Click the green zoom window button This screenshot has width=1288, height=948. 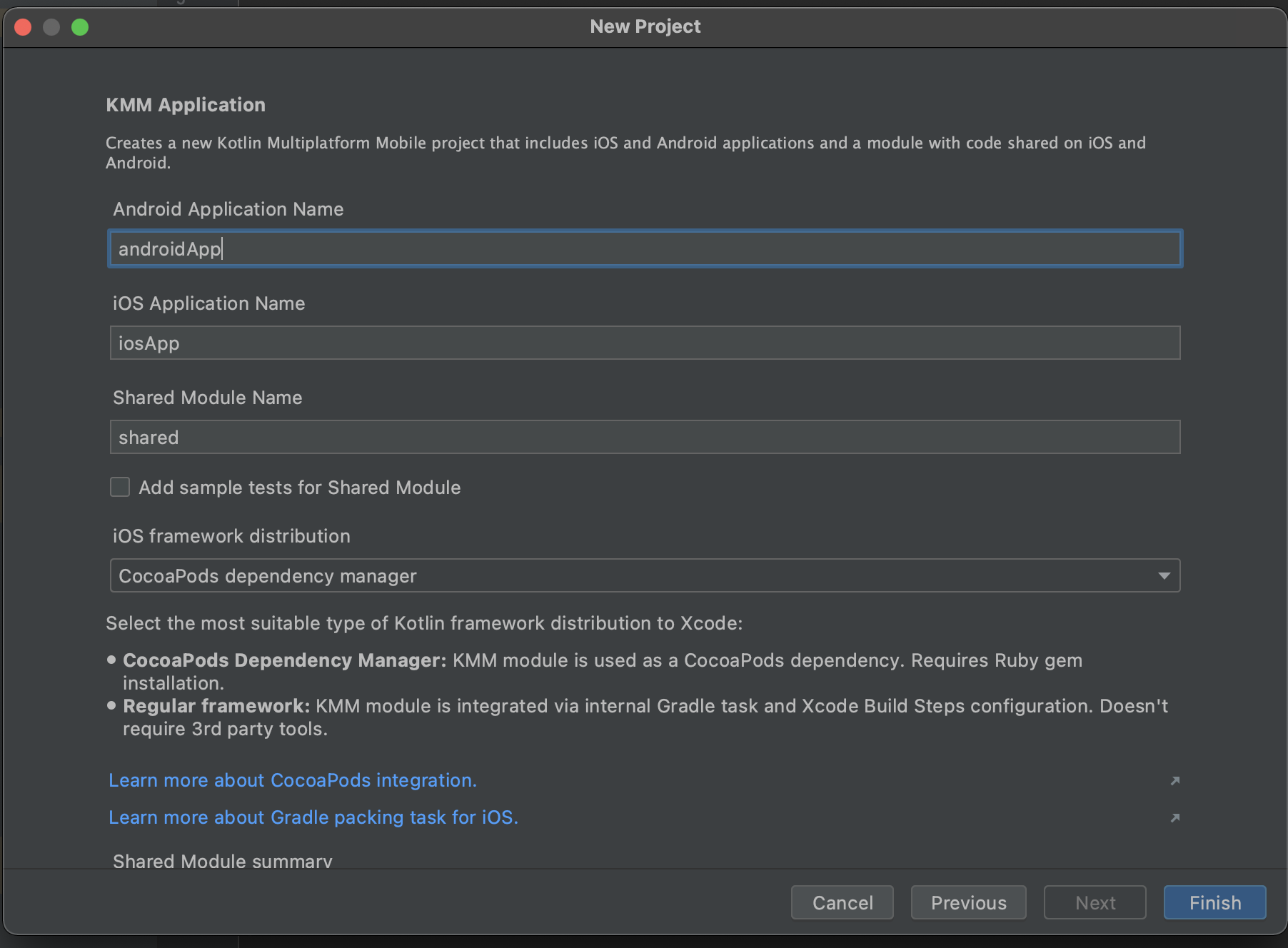point(80,27)
